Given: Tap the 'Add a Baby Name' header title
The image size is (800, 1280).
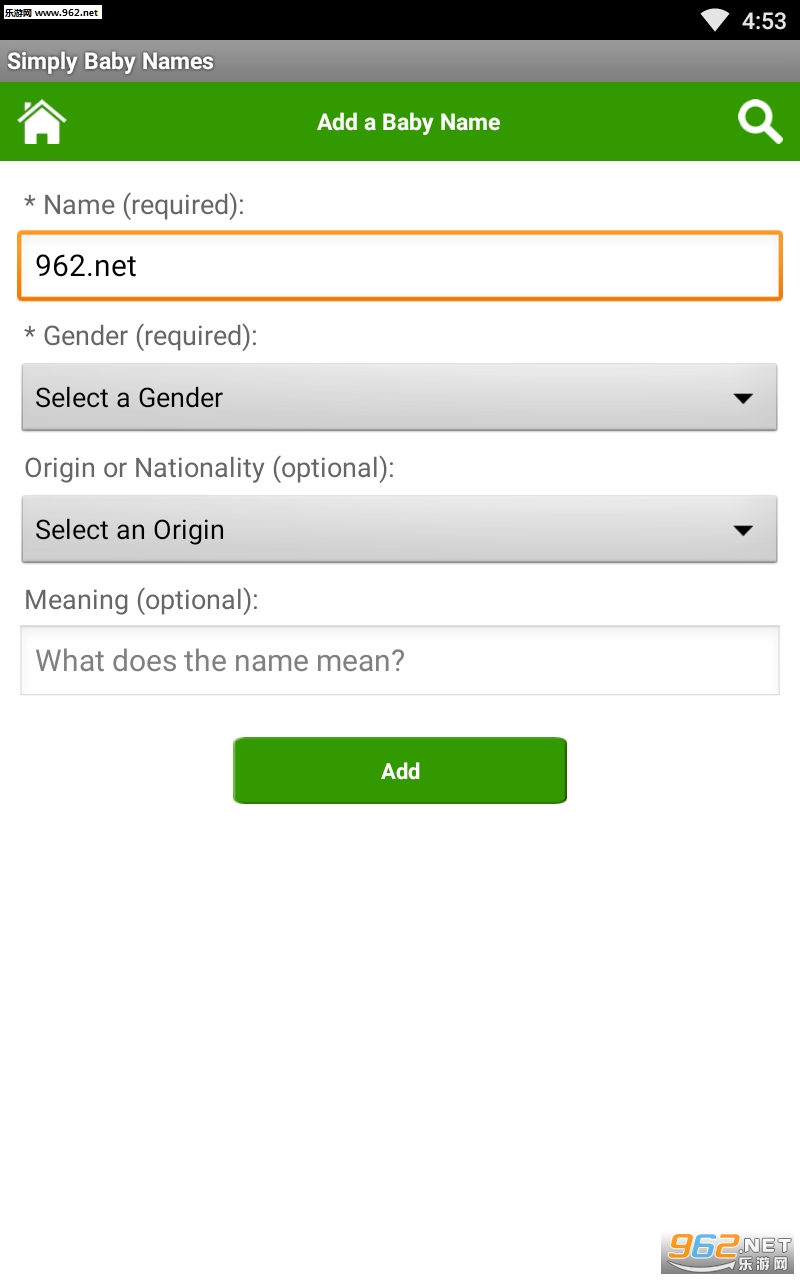Looking at the screenshot, I should click(x=408, y=122).
